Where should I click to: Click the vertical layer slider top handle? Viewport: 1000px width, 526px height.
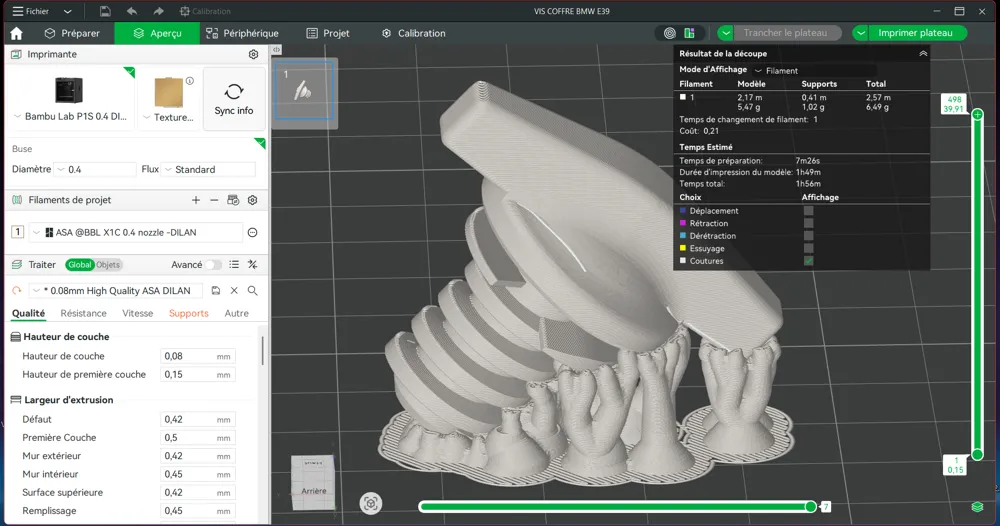tap(977, 115)
